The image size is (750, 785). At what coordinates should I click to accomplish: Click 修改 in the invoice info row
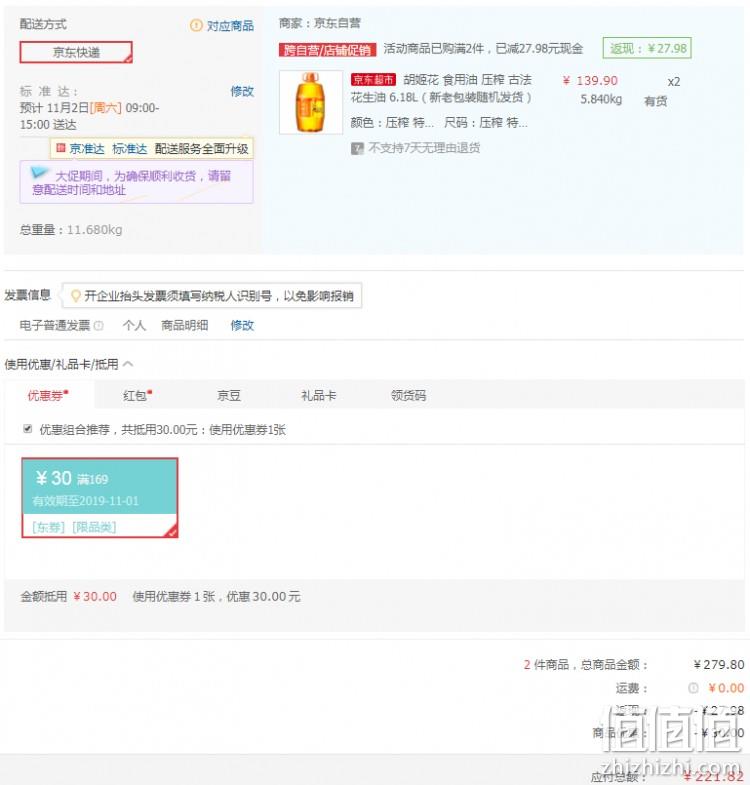(x=242, y=325)
